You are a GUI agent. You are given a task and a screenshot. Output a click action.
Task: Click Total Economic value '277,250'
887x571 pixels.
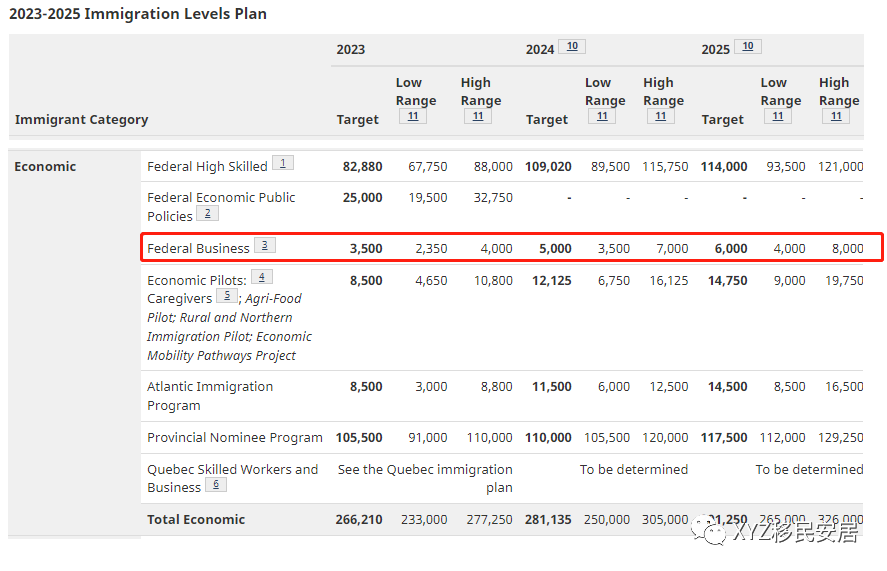490,520
